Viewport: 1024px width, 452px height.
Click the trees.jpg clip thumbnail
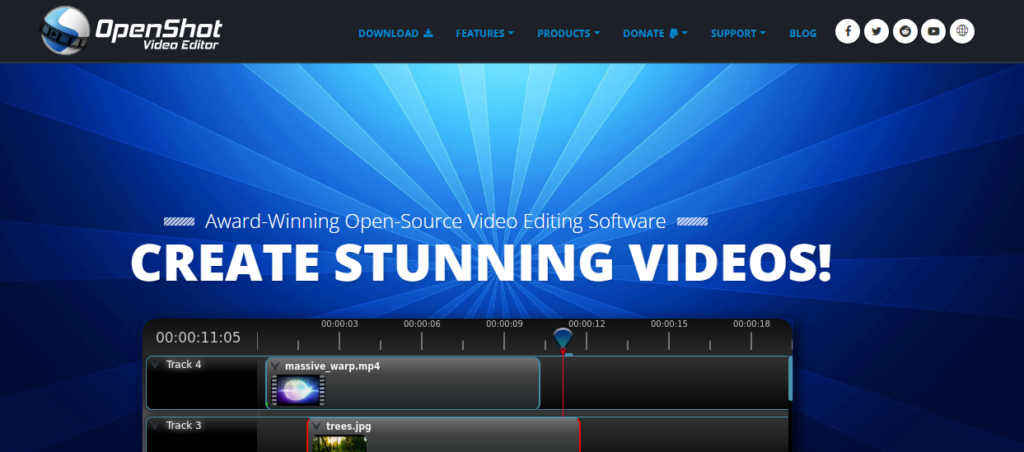(339, 444)
